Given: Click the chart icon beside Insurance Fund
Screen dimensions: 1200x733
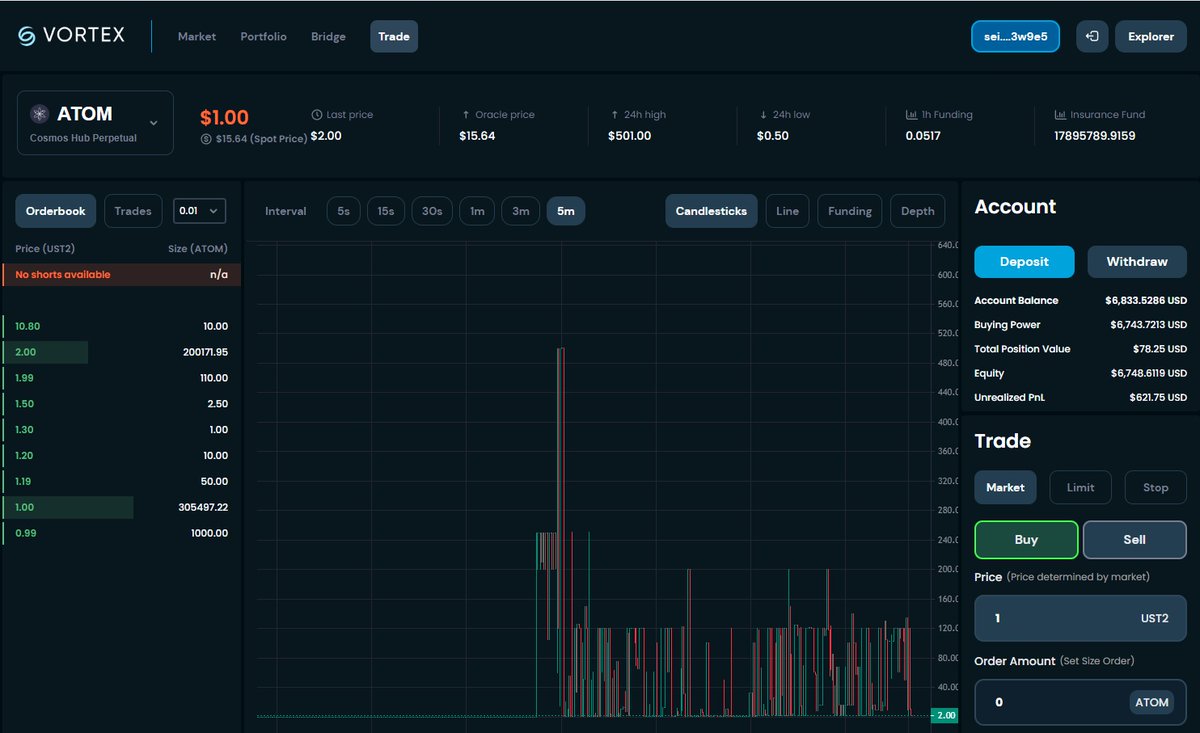Looking at the screenshot, I should click(1061, 115).
